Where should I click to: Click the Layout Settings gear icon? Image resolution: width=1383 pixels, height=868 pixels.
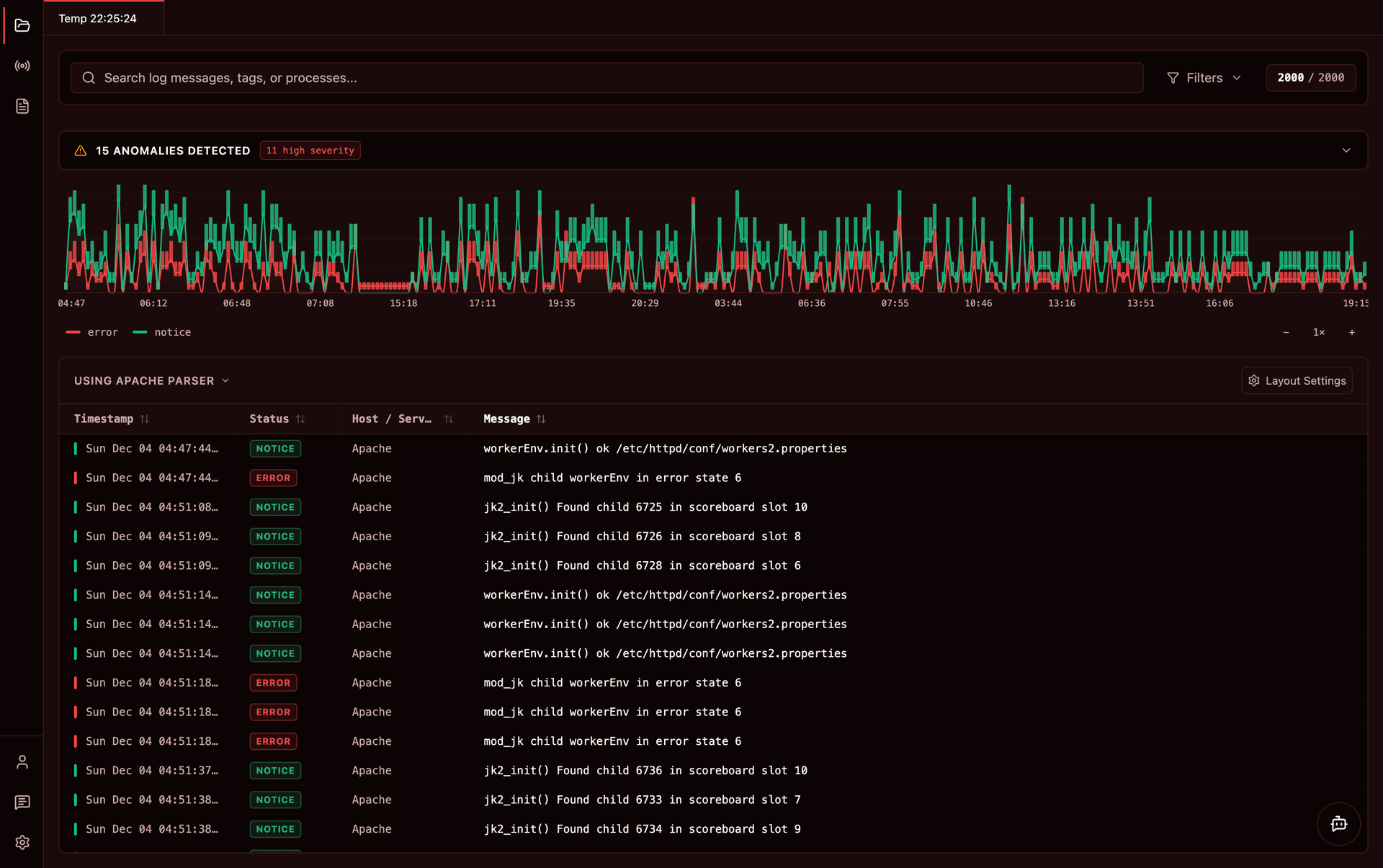[x=1254, y=380]
